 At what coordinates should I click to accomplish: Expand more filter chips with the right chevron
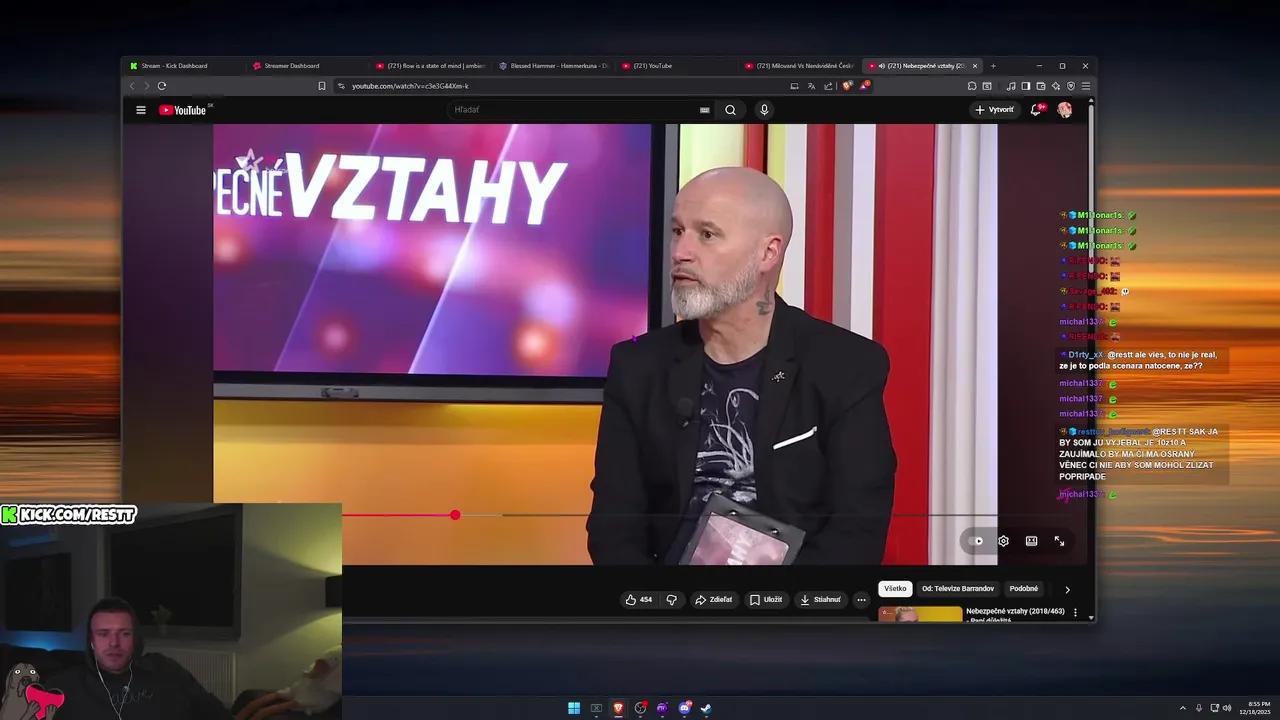pyautogui.click(x=1068, y=589)
